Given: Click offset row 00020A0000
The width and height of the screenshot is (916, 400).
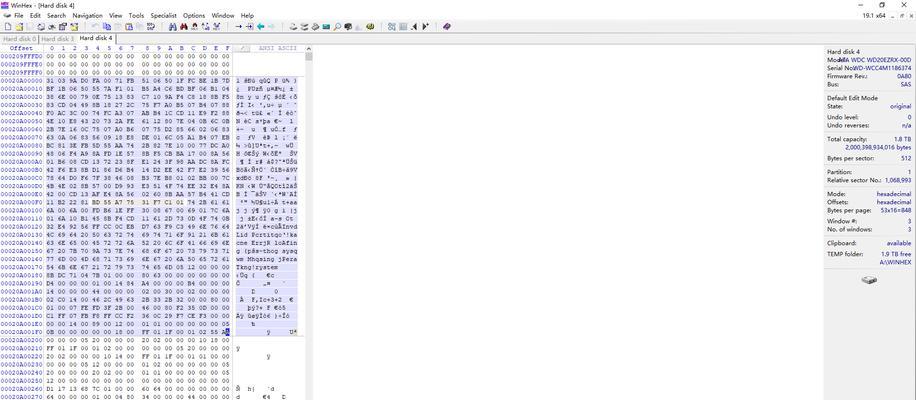Looking at the screenshot, I should point(22,81).
